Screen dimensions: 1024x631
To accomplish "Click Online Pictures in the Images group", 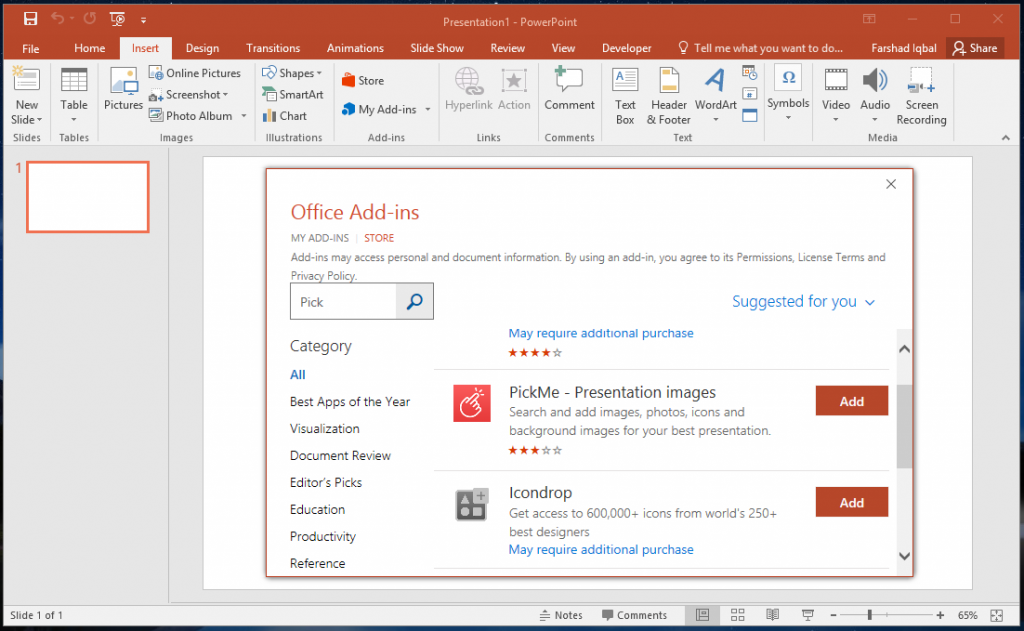I will point(195,73).
